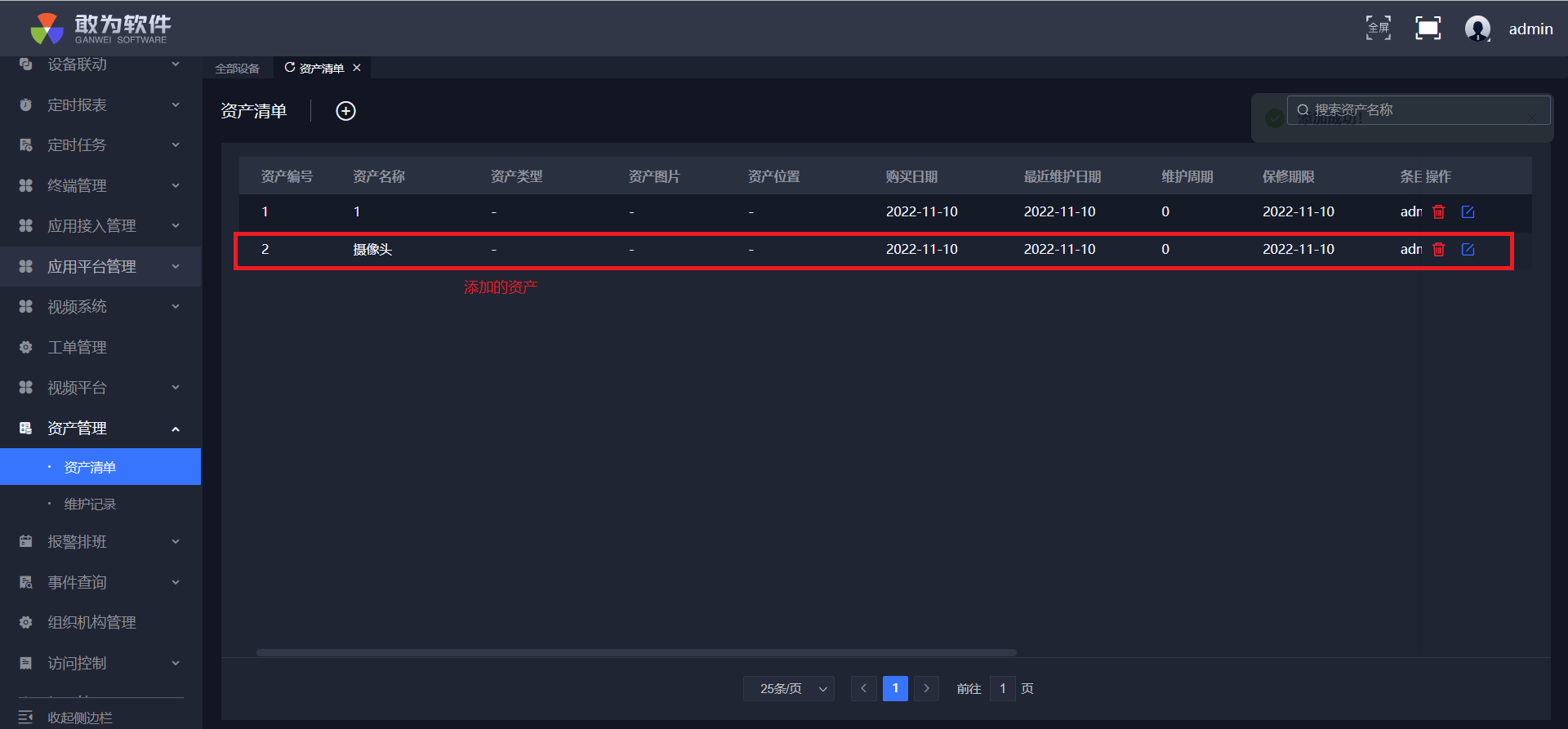Select page 1 in pagination

point(895,688)
